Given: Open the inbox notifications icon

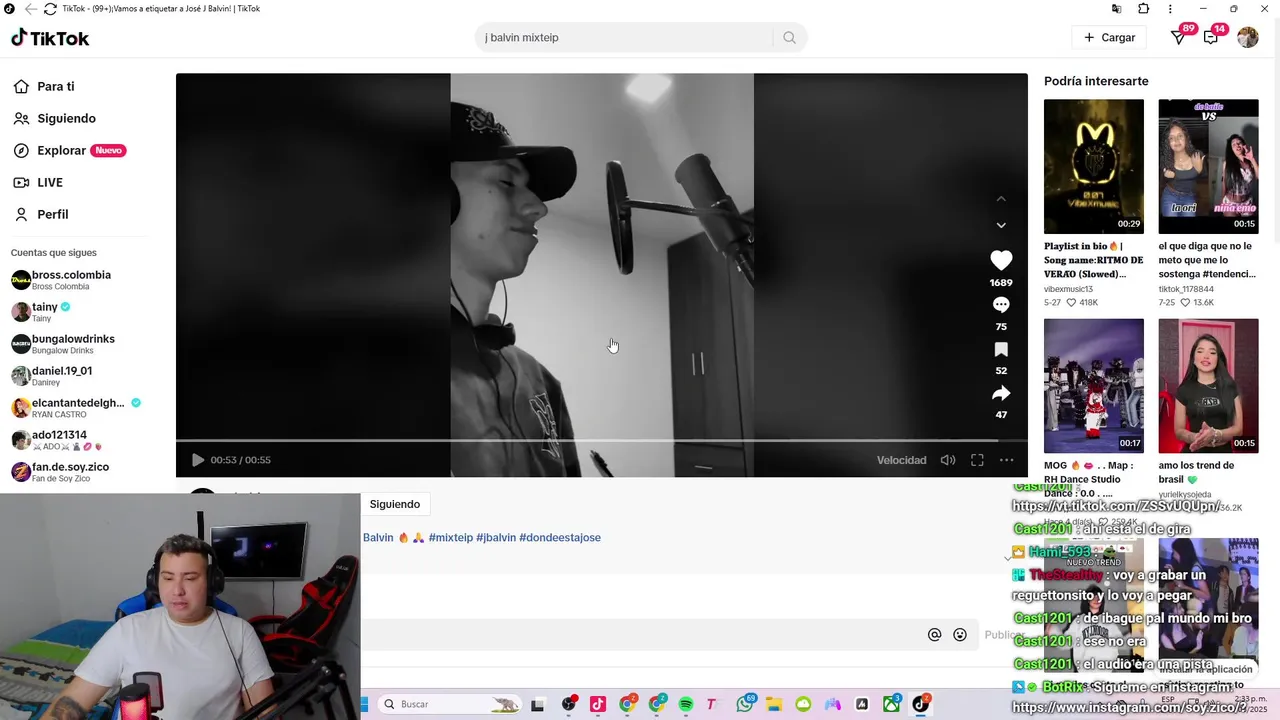Looking at the screenshot, I should click(1211, 37).
